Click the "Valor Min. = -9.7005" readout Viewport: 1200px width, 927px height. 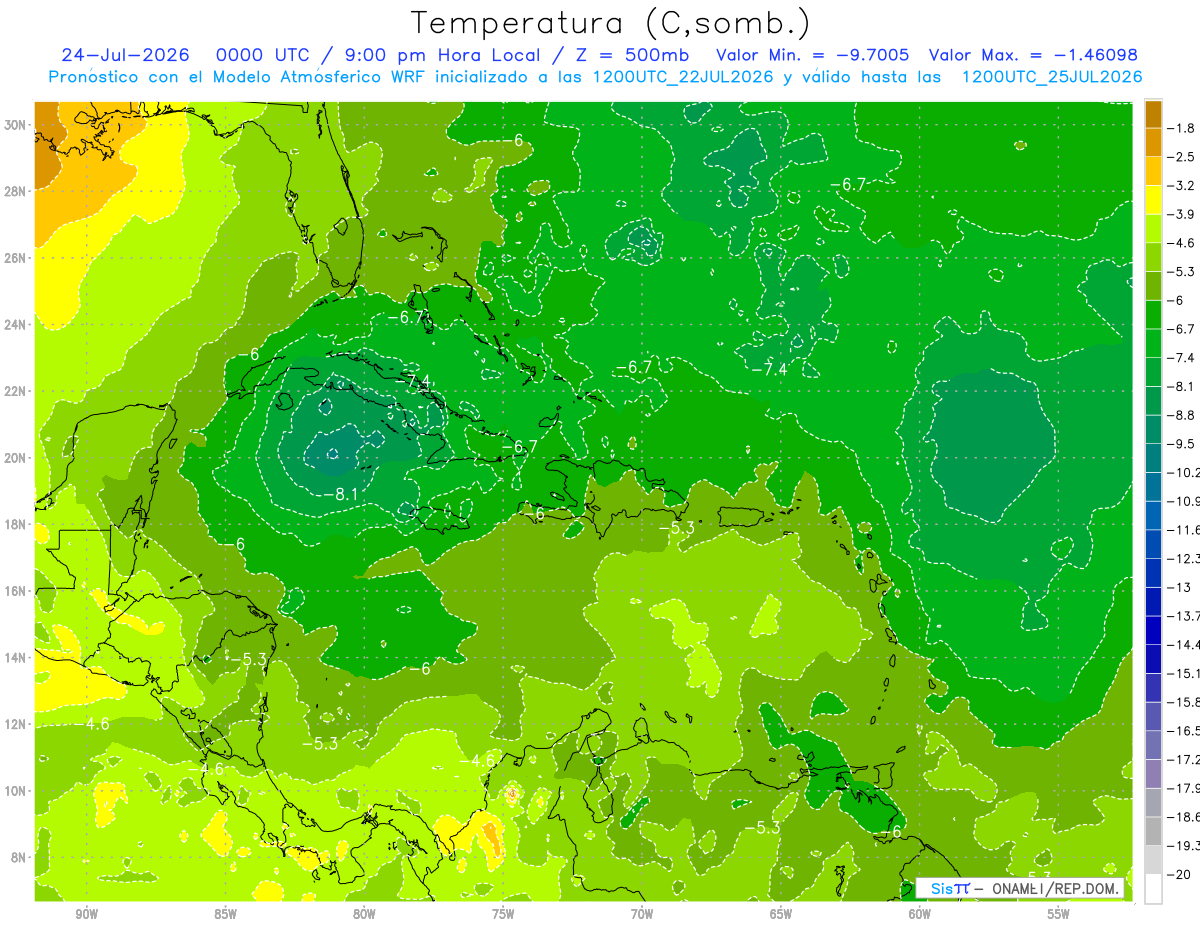click(811, 55)
